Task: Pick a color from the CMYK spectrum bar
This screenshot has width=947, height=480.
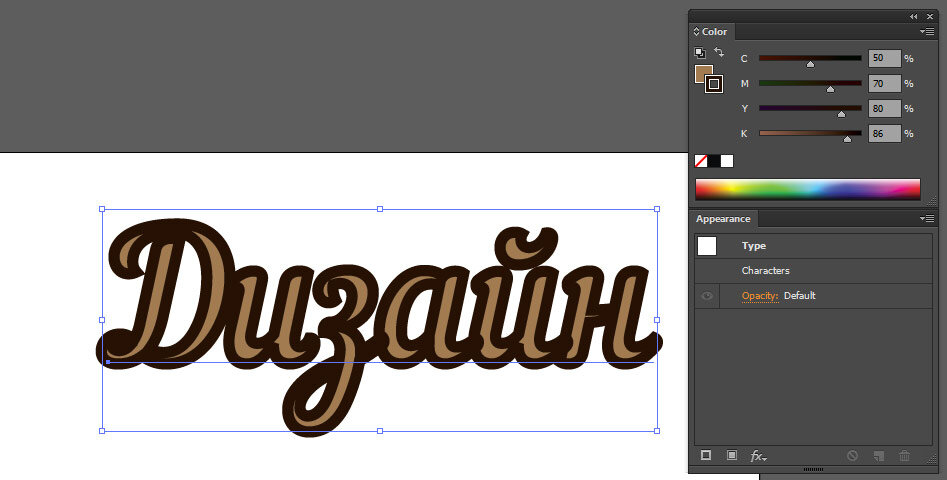Action: coord(807,189)
